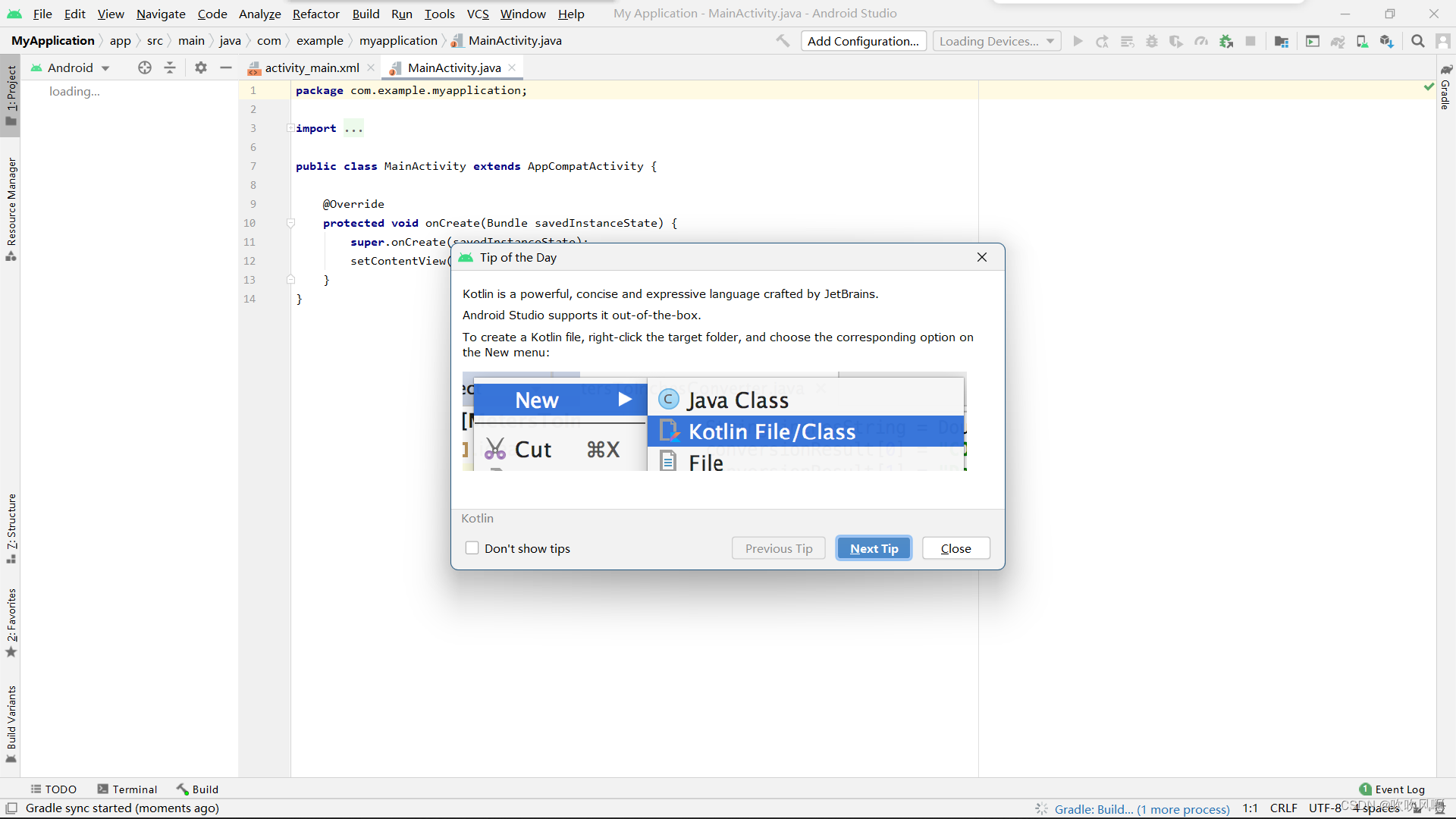Click the Next Tip button

point(874,548)
